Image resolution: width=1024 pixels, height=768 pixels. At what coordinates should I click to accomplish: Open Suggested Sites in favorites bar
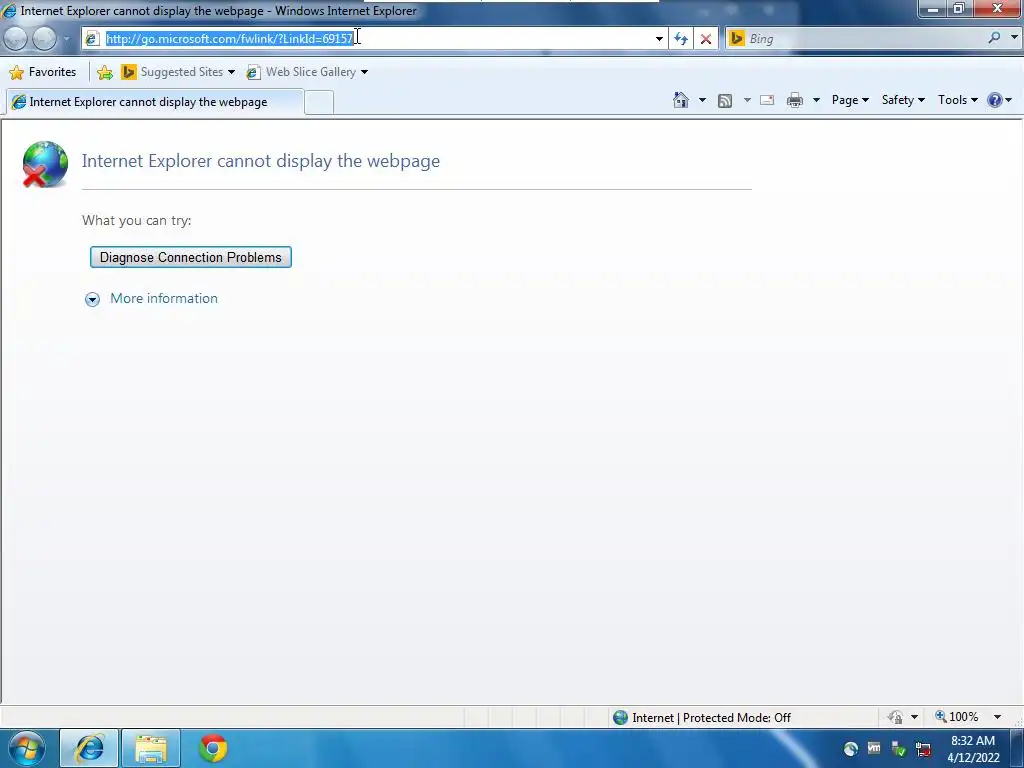[178, 72]
